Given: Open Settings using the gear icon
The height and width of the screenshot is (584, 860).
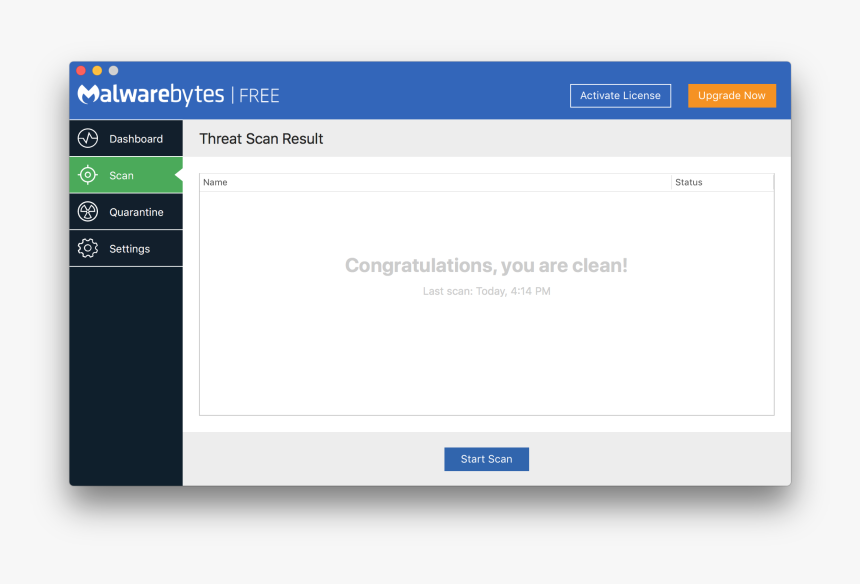Looking at the screenshot, I should (x=87, y=247).
